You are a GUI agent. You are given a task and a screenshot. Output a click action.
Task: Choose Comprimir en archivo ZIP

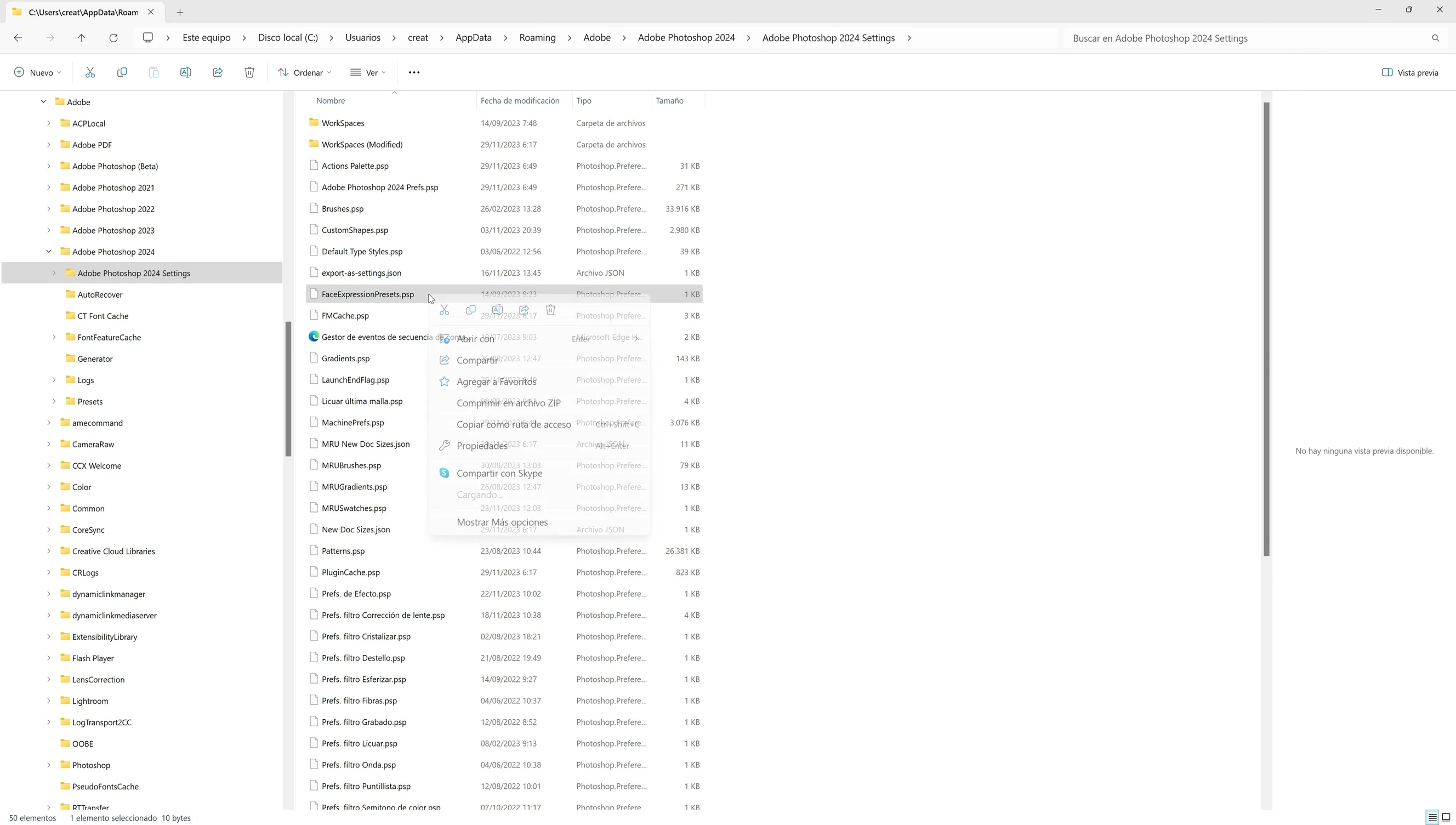pyautogui.click(x=539, y=403)
